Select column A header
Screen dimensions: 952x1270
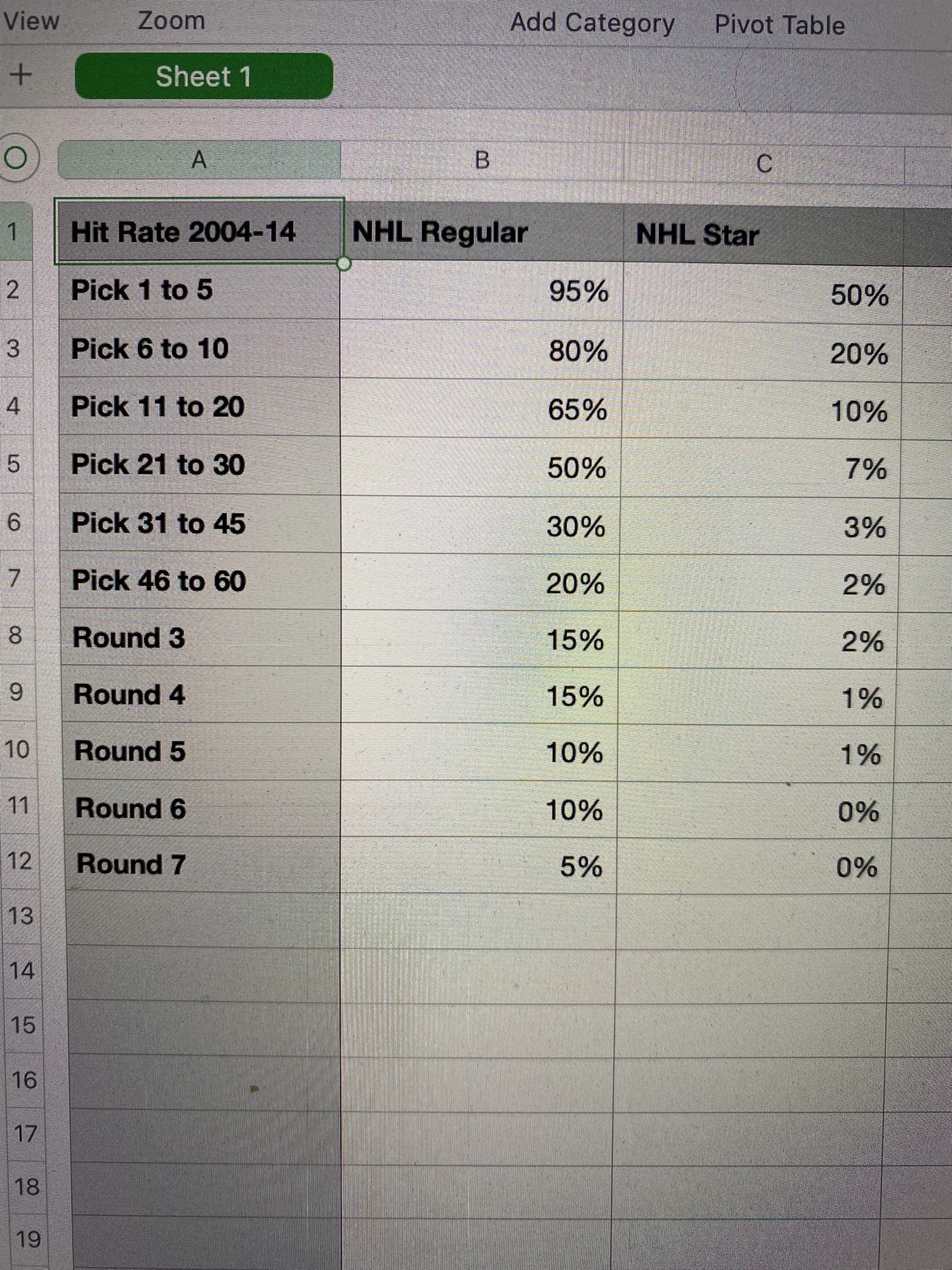point(199,160)
